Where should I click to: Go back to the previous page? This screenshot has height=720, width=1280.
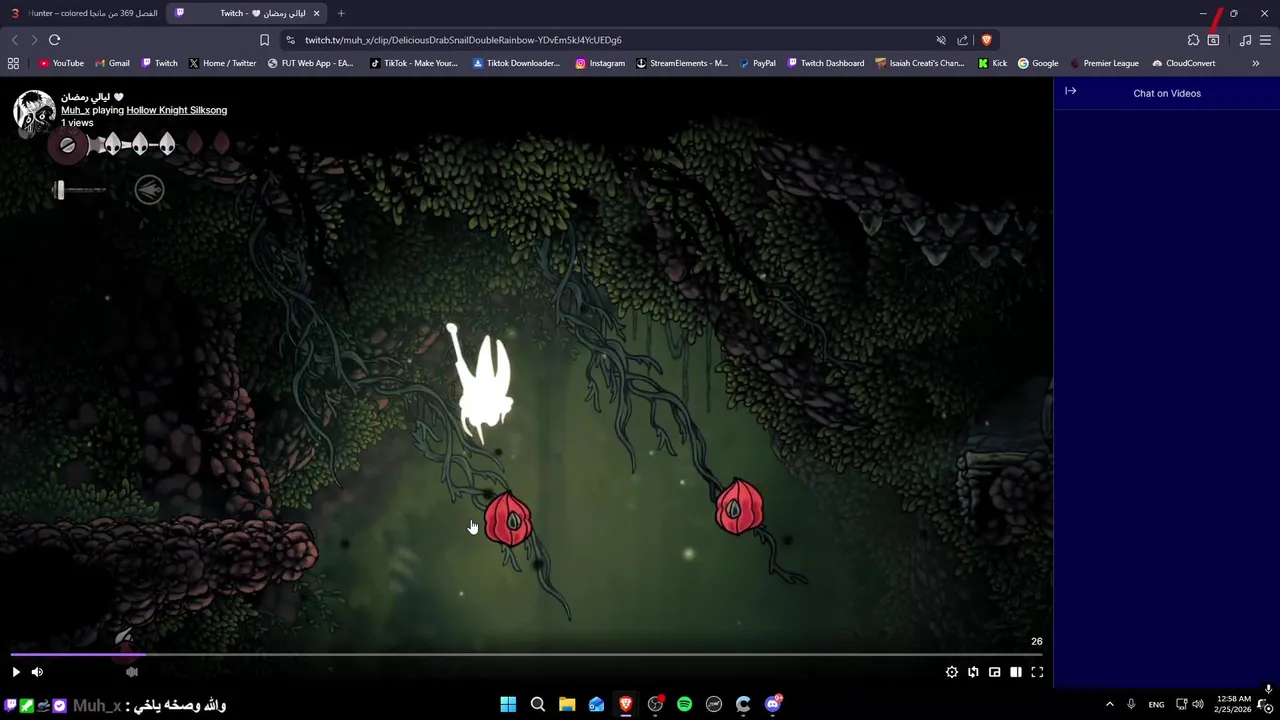(x=14, y=40)
